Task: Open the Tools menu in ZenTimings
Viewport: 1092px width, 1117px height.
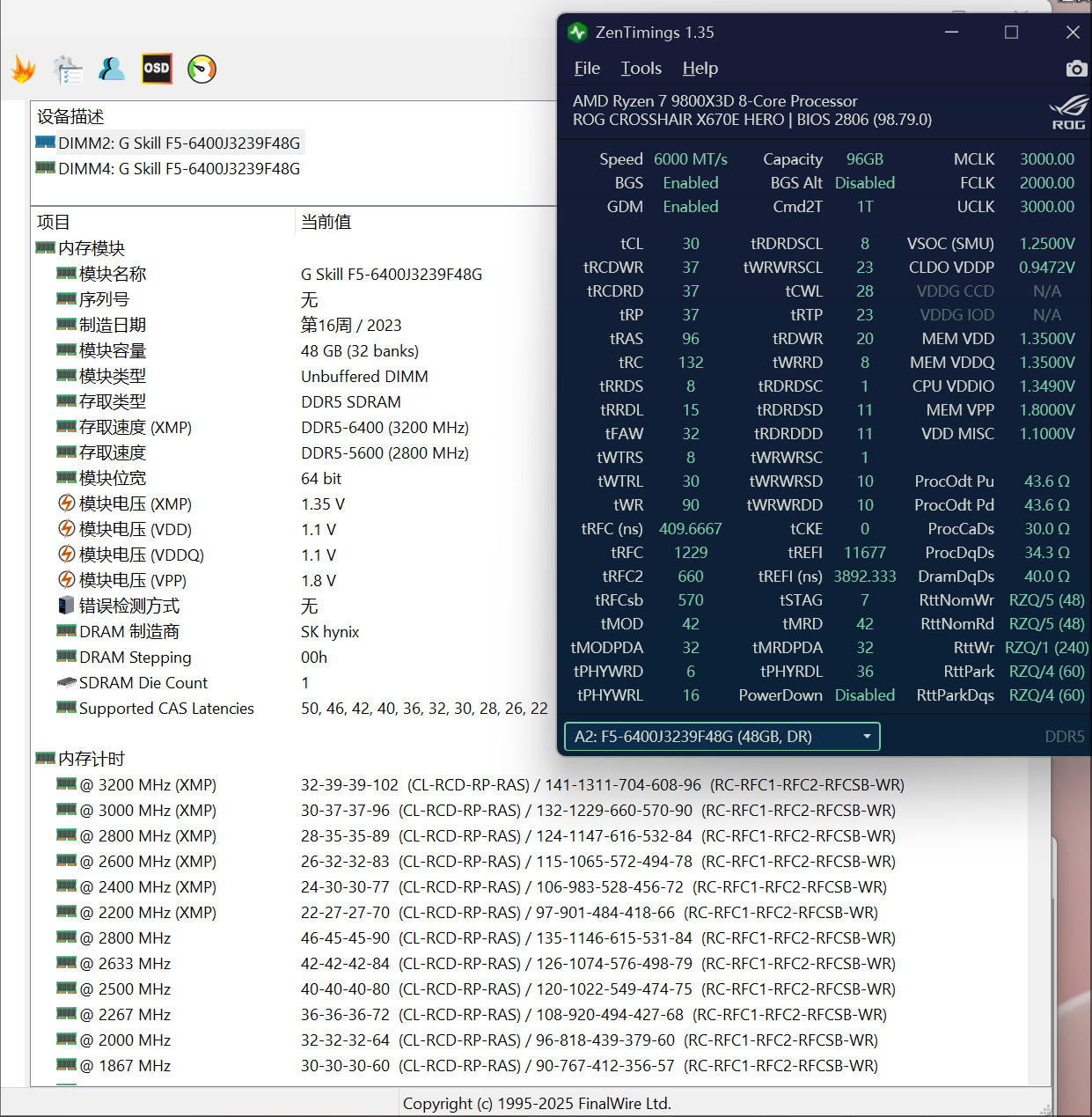Action: (x=641, y=69)
